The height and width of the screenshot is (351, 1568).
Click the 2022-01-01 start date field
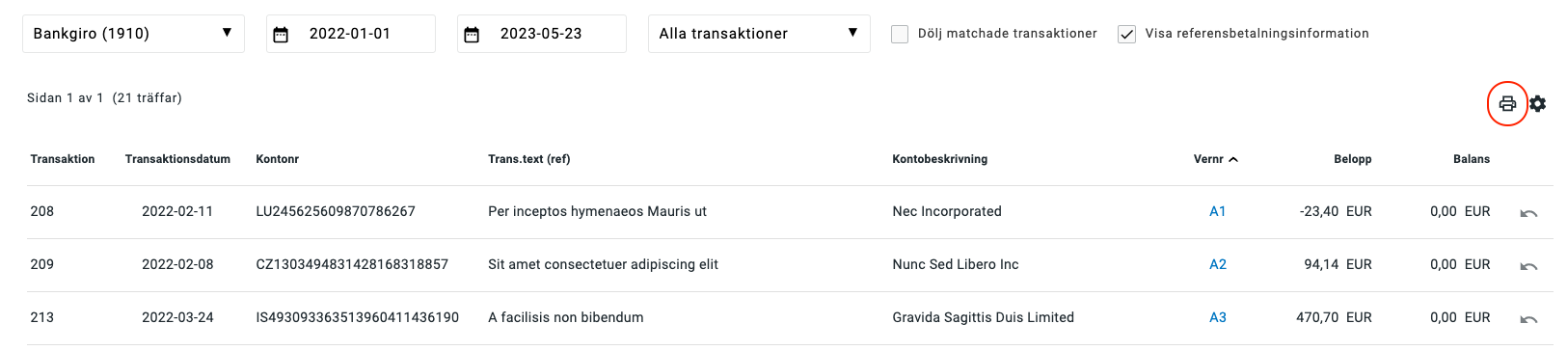coord(351,34)
